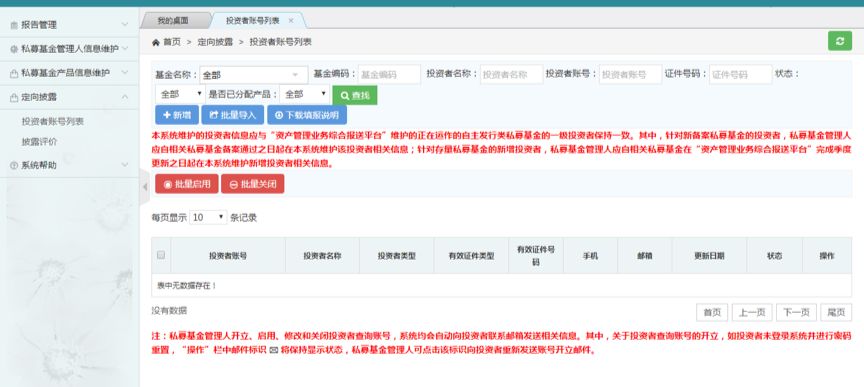Close the 投资者账号列表 tab
Image resolution: width=864 pixels, height=387 pixels.
[x=291, y=20]
